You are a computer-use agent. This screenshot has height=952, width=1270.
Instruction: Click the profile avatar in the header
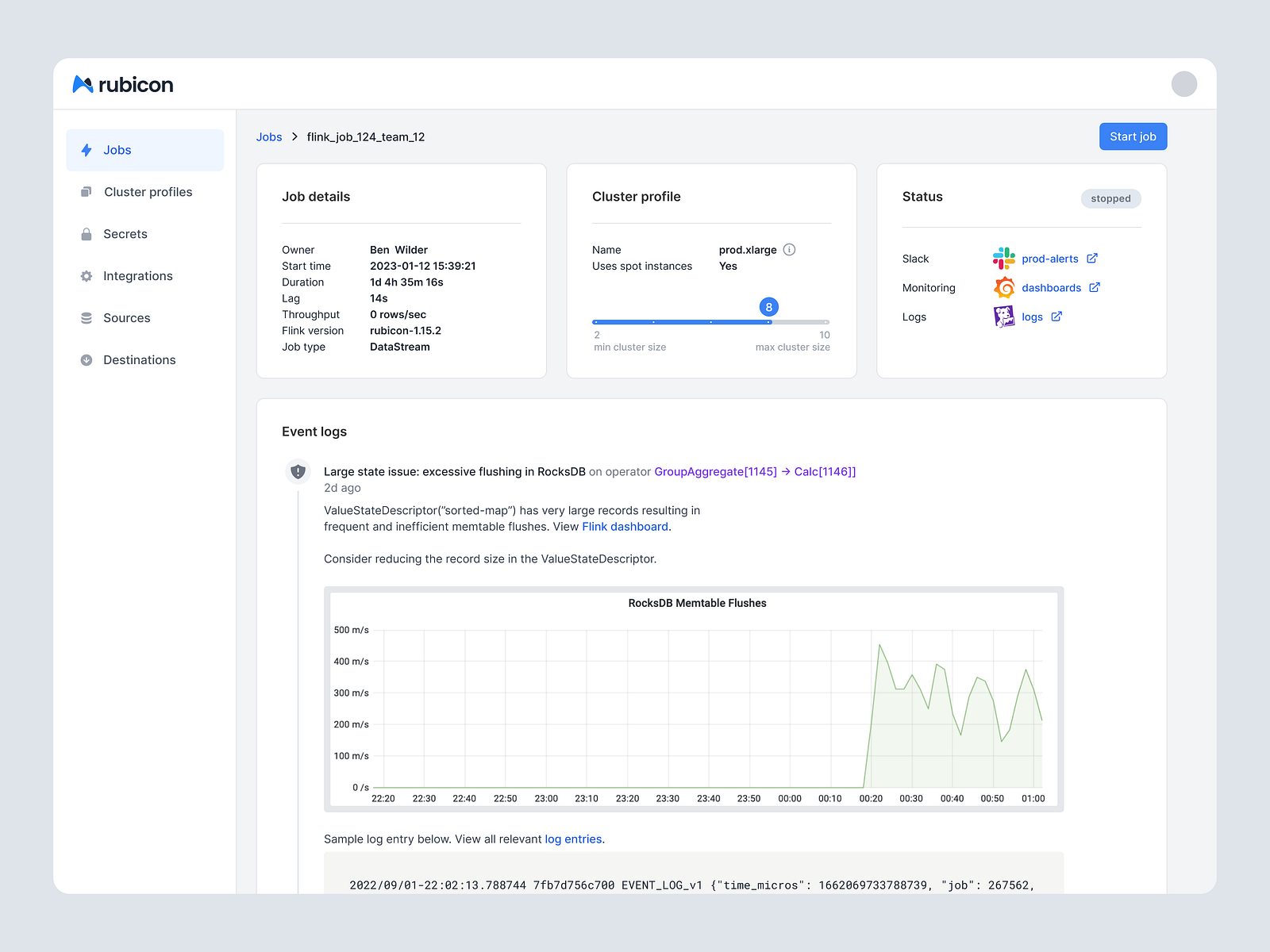click(1183, 83)
